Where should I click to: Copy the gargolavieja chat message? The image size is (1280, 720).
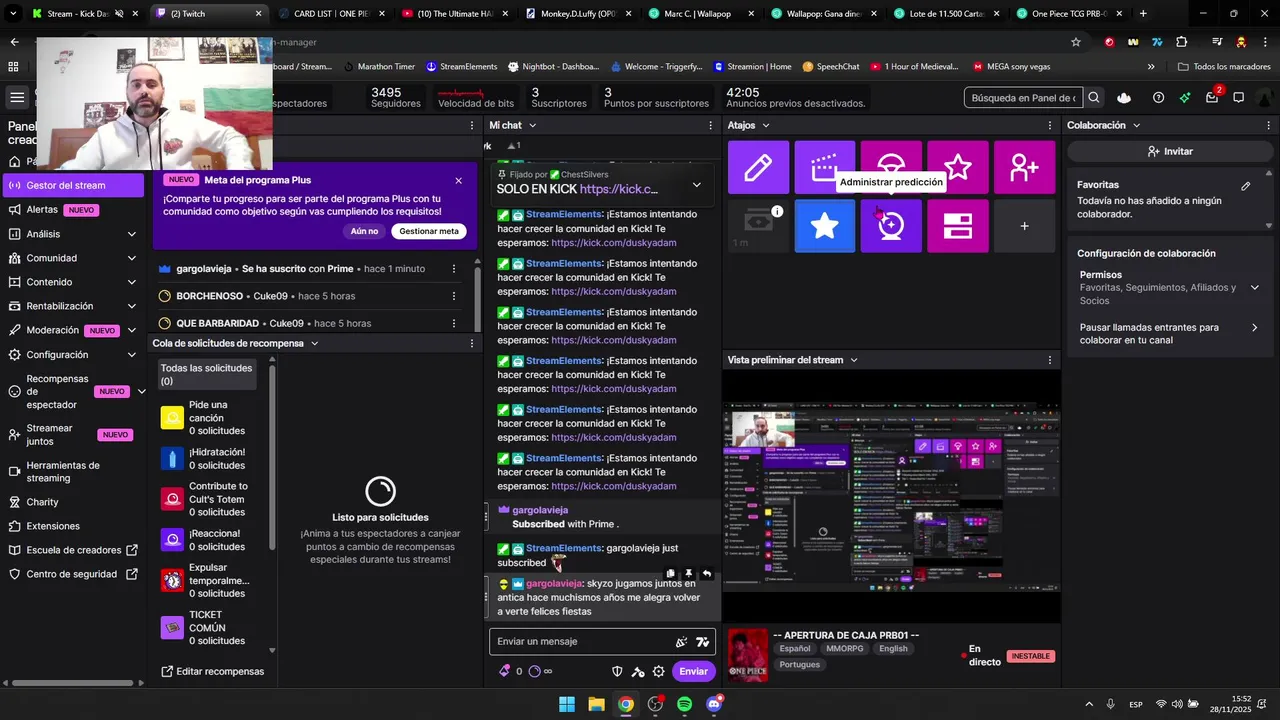(670, 574)
